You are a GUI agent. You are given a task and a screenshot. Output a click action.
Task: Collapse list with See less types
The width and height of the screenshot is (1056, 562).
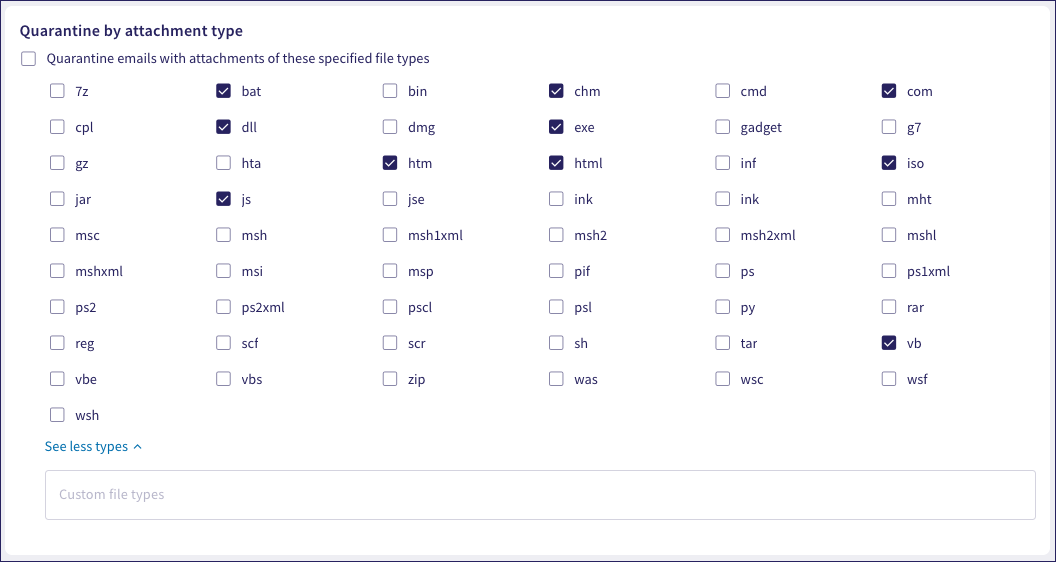pyautogui.click(x=93, y=447)
